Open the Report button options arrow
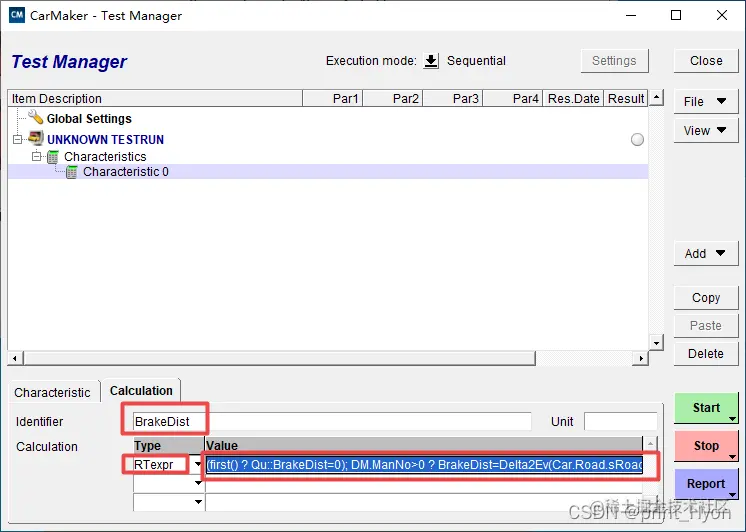Viewport: 746px width, 532px height. (732, 494)
